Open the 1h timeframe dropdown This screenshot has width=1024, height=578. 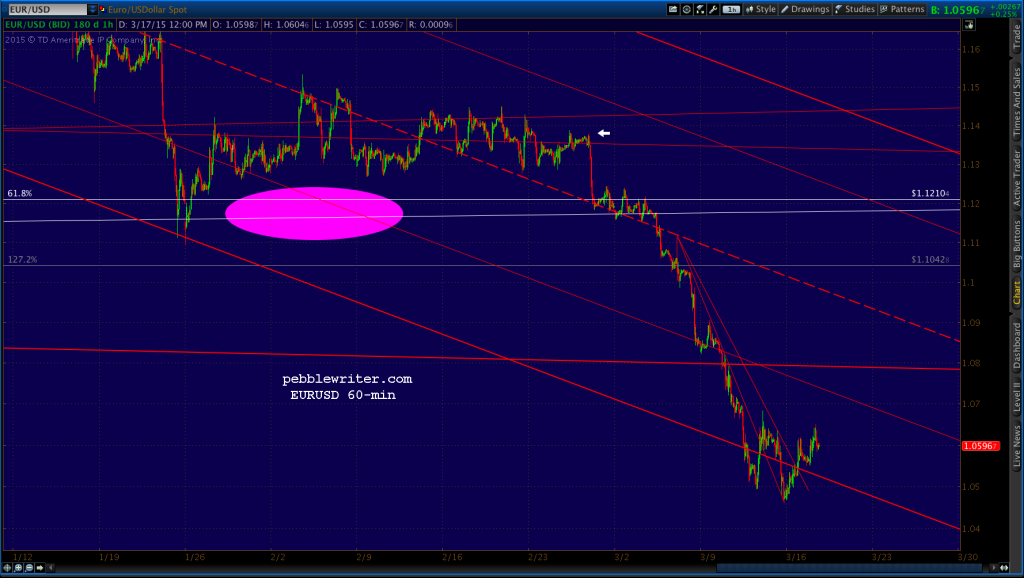coord(732,9)
